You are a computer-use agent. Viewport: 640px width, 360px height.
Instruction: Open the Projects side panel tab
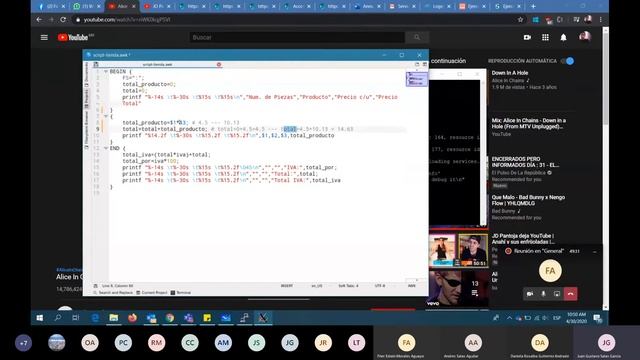(x=86, y=99)
